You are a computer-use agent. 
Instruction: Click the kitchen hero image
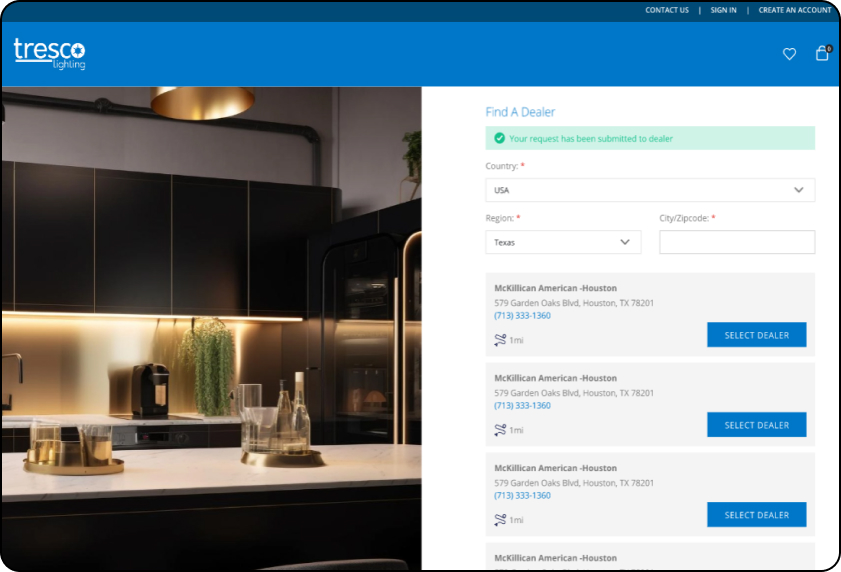pos(212,328)
